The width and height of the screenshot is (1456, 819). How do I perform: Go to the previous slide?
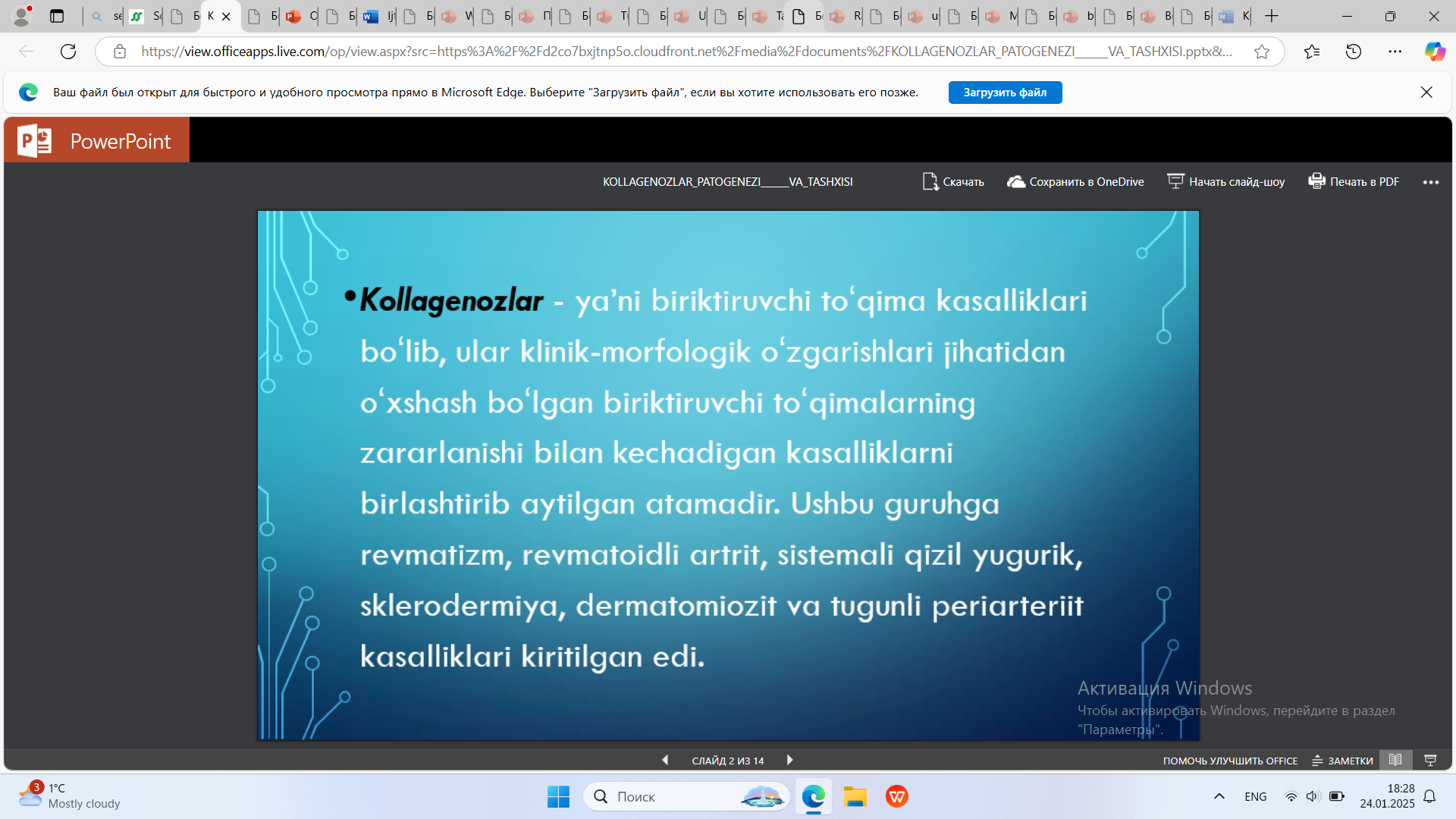tap(665, 760)
